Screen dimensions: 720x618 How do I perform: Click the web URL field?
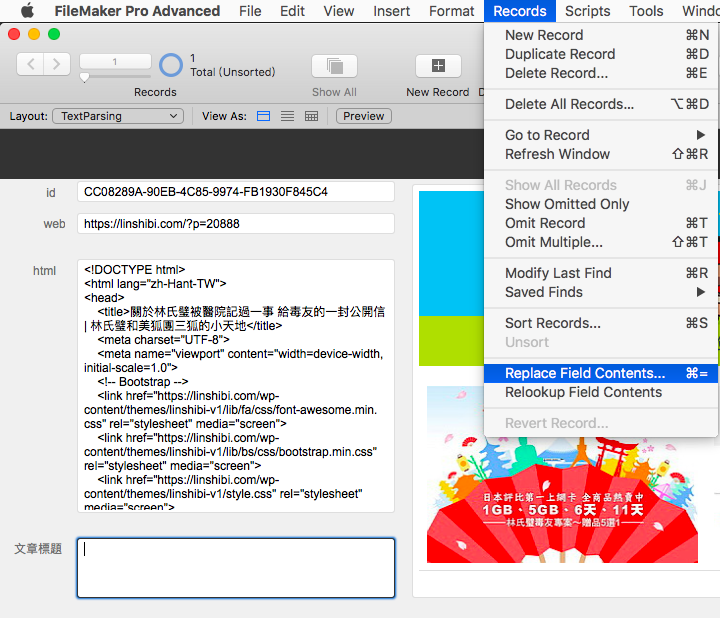point(236,224)
